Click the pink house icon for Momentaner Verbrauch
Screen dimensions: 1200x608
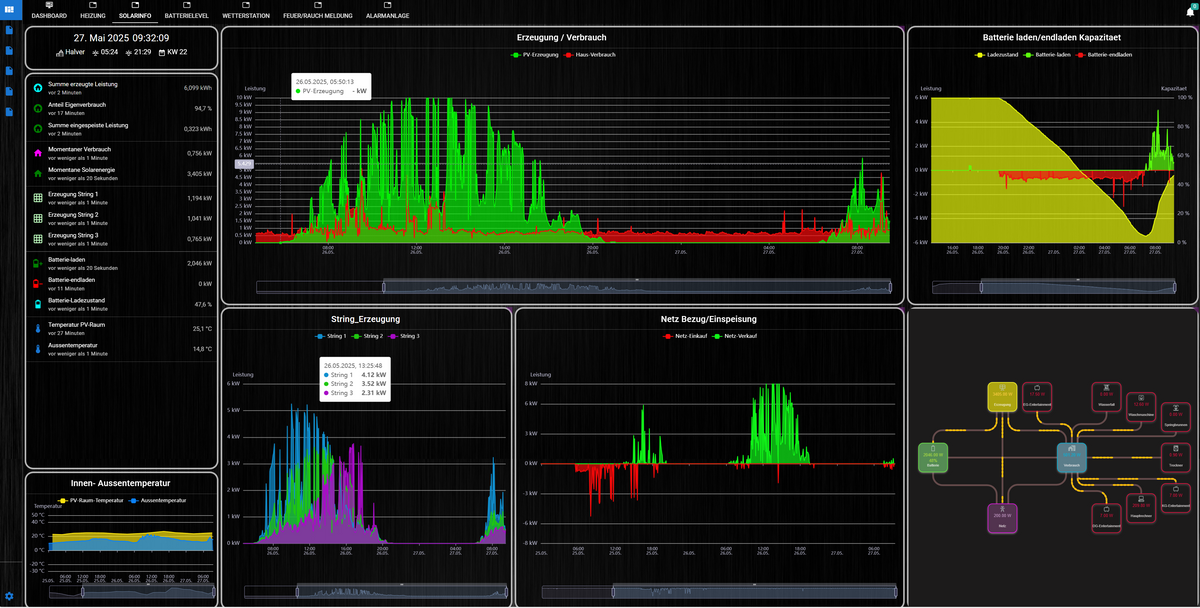point(38,153)
